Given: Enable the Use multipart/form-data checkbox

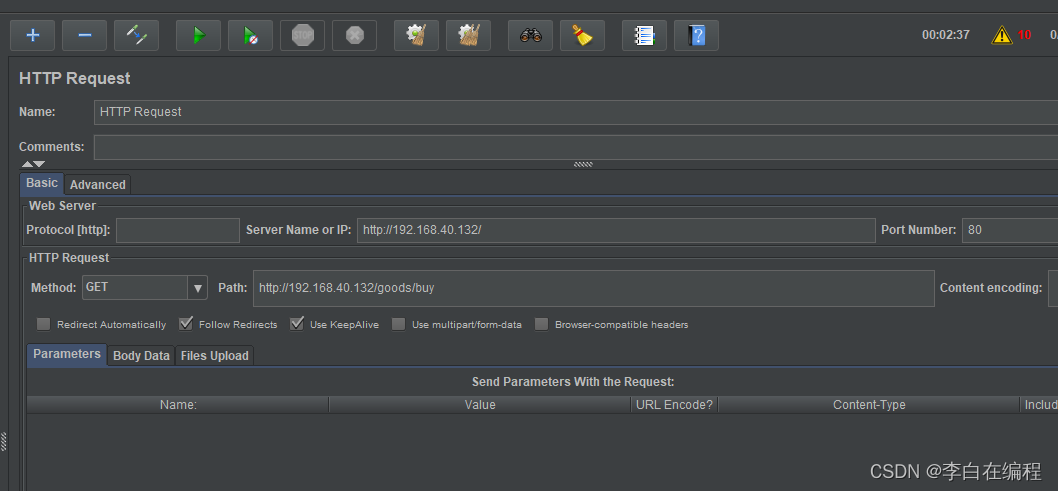Looking at the screenshot, I should 399,324.
